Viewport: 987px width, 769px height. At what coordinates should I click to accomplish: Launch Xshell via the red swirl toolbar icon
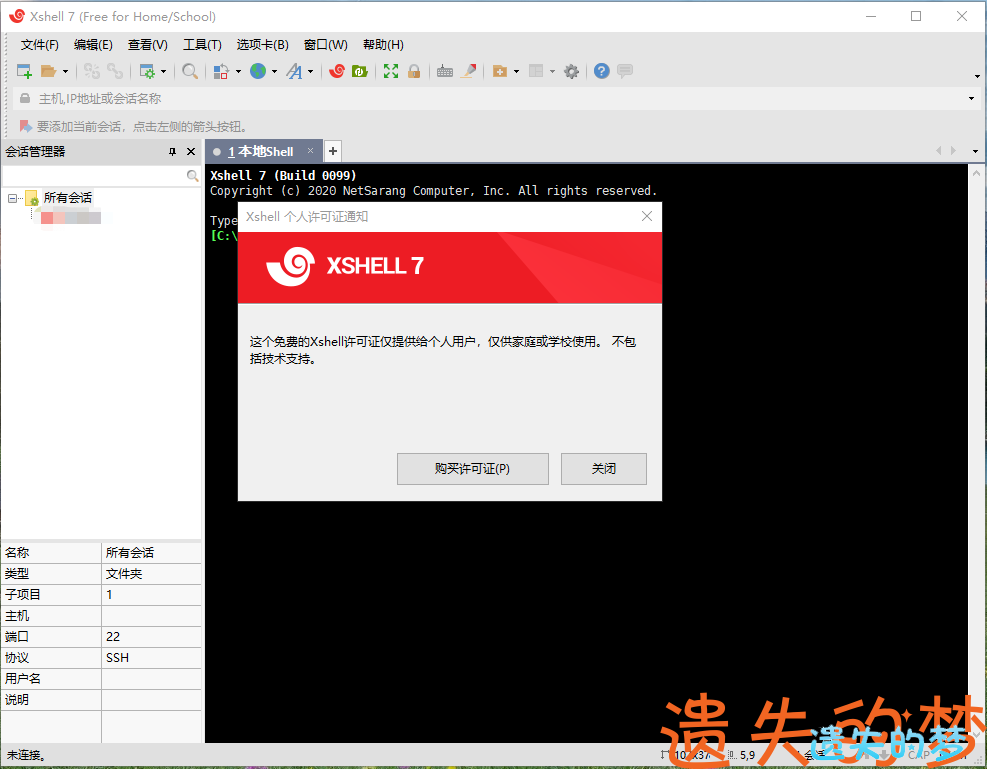pyautogui.click(x=337, y=71)
